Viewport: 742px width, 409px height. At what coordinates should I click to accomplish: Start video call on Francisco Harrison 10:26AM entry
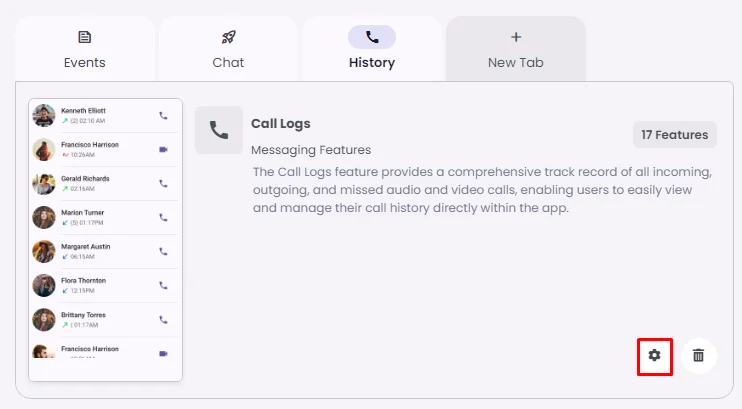(x=163, y=150)
